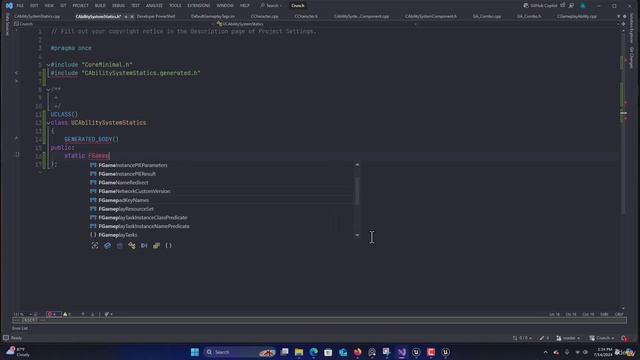Collapse the comment block on line 8
The height and width of the screenshot is (360, 640).
coord(48,89)
